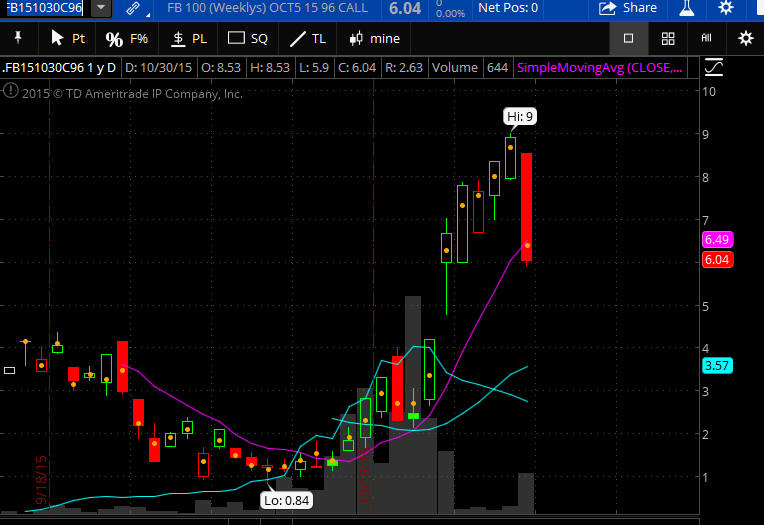Click the symbol input field FB151030C96
This screenshot has height=525, width=764.
(x=45, y=8)
